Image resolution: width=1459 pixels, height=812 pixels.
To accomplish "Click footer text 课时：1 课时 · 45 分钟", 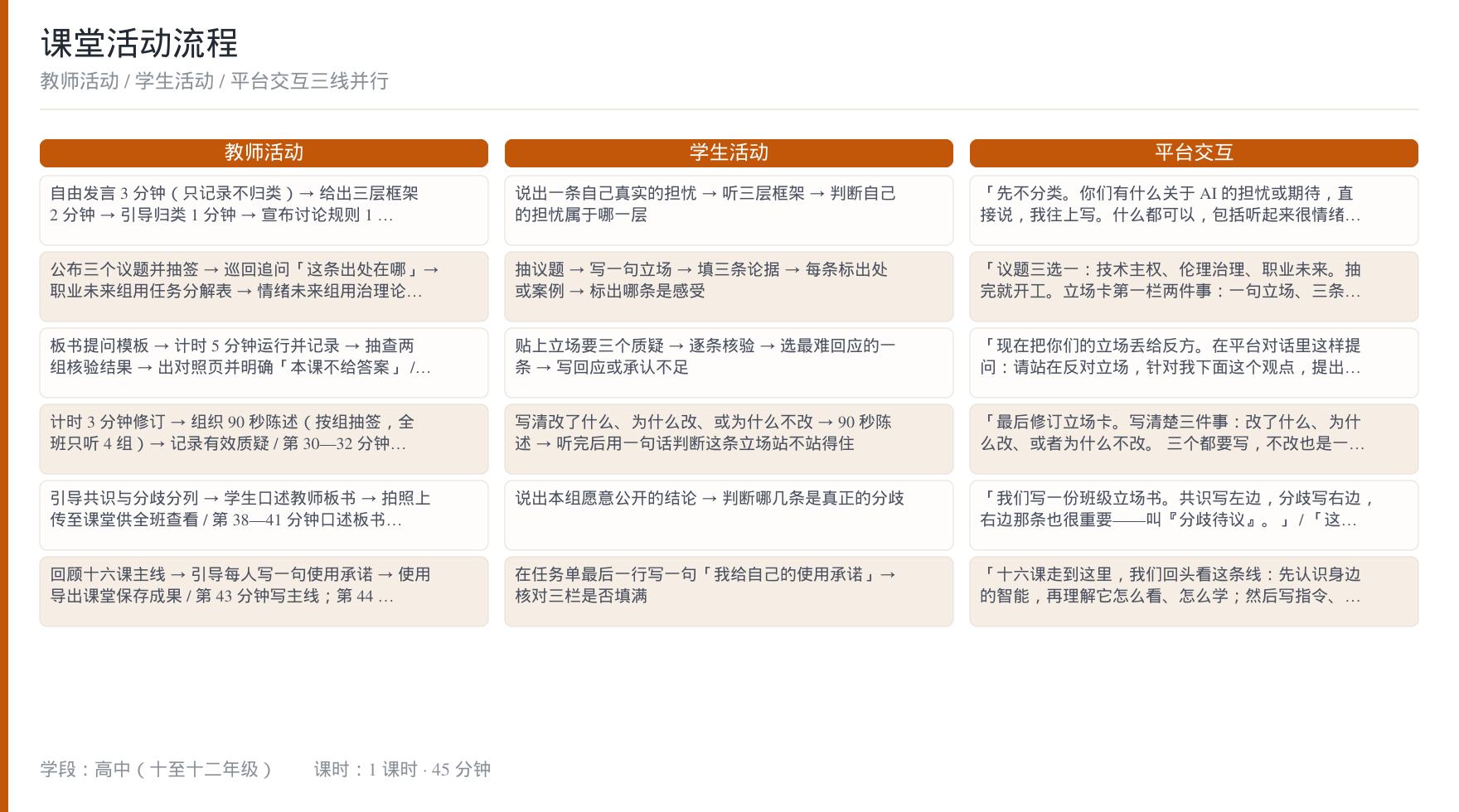I will point(402,770).
